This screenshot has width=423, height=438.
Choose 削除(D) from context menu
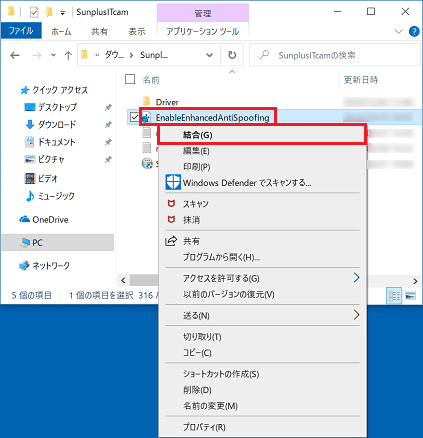click(x=262, y=390)
